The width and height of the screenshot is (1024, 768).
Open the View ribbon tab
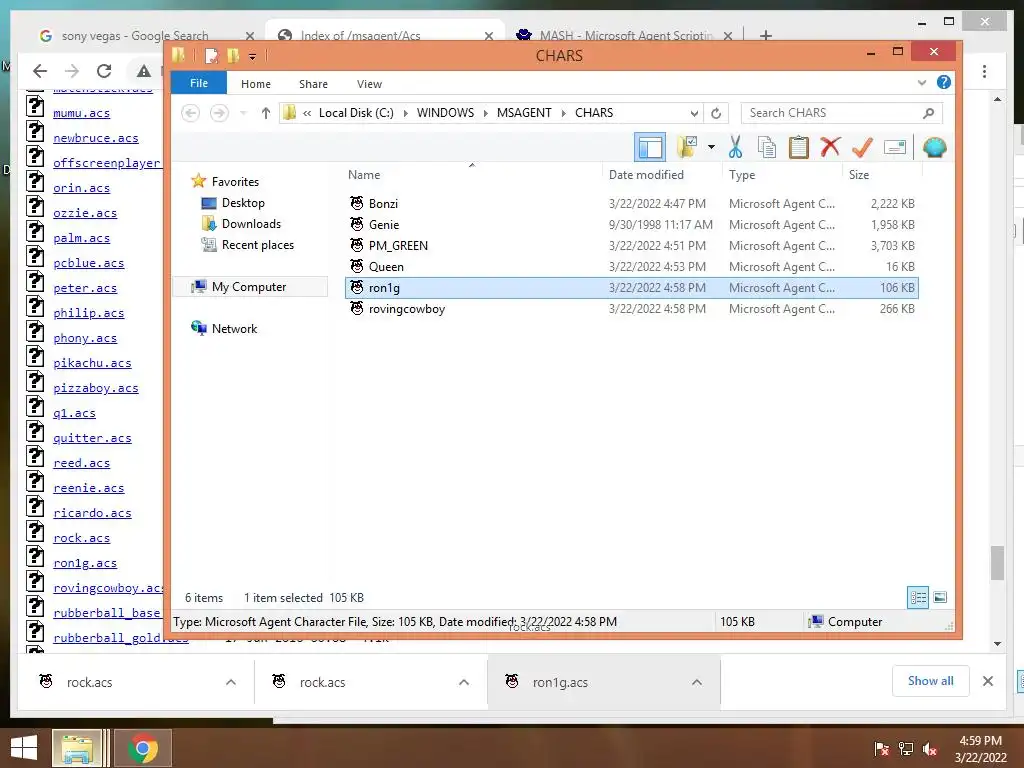click(369, 84)
